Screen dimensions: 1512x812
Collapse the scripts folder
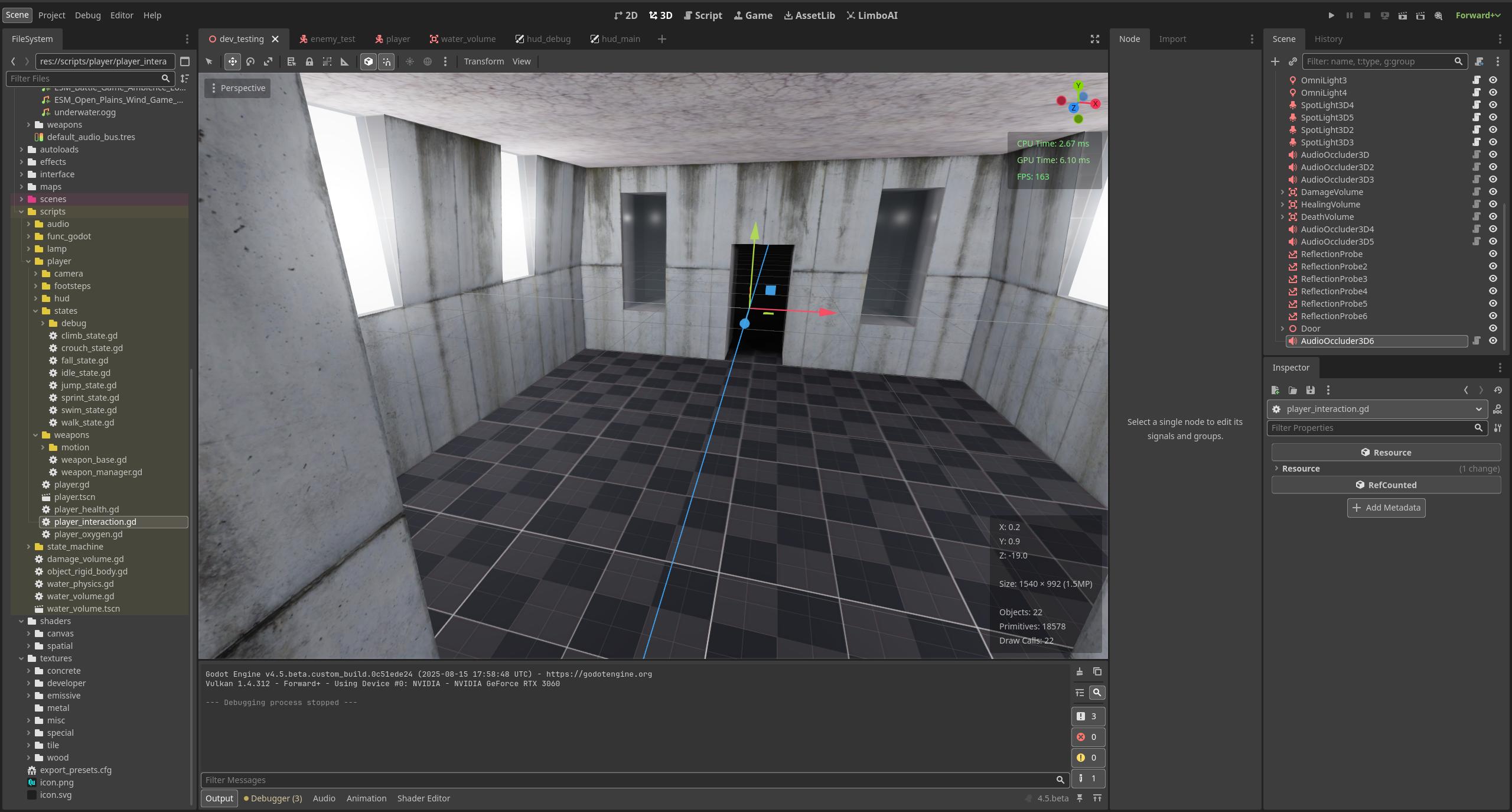(x=21, y=212)
